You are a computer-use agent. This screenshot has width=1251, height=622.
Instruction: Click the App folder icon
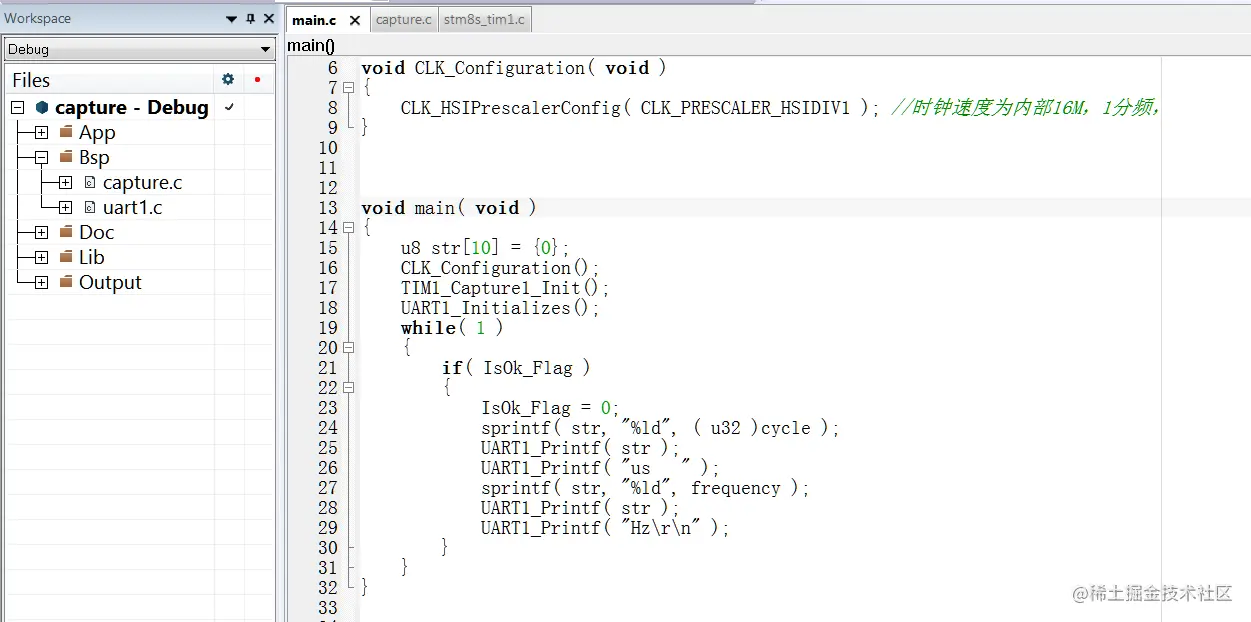[x=66, y=132]
